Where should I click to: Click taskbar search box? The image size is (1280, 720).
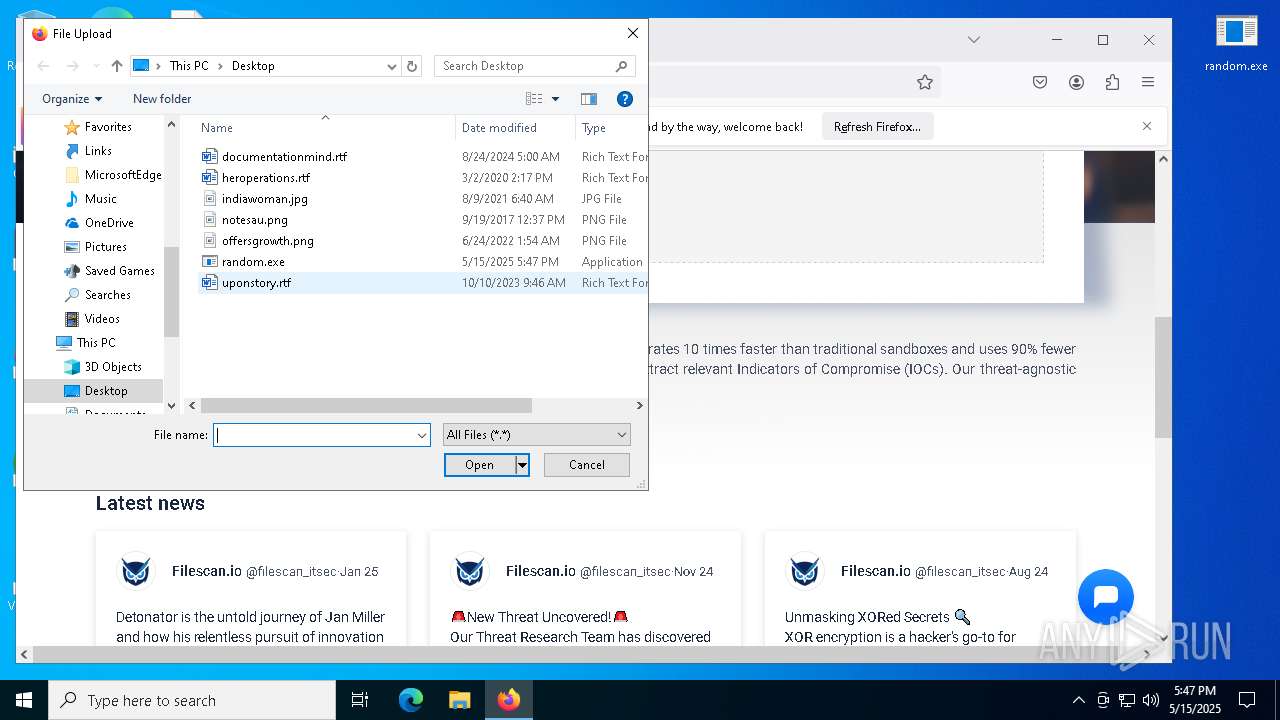(192, 700)
